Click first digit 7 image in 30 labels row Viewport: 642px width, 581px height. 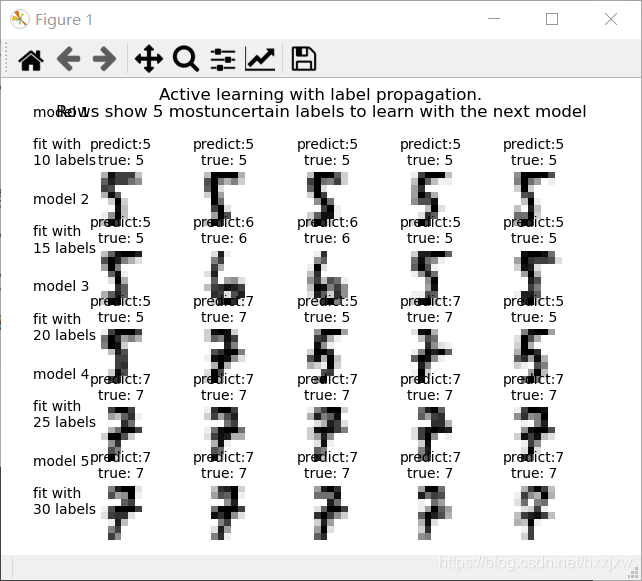coord(121,513)
